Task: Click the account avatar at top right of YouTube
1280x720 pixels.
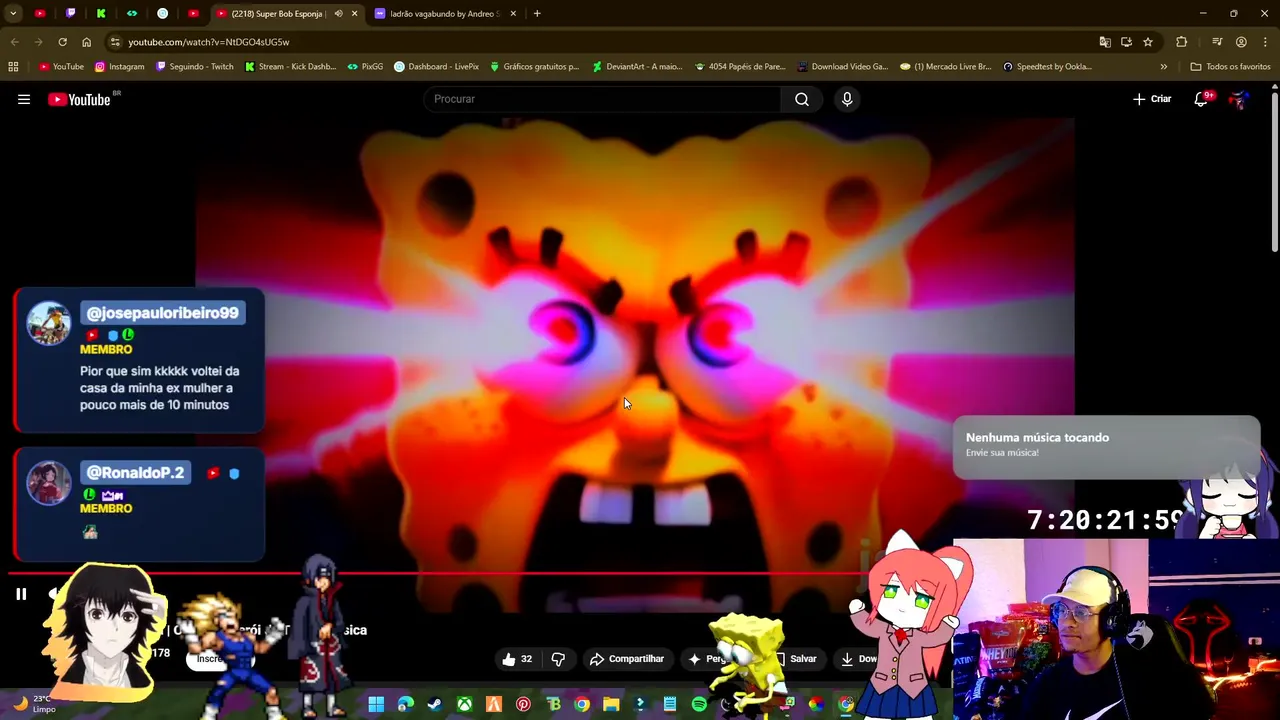Action: [1239, 99]
